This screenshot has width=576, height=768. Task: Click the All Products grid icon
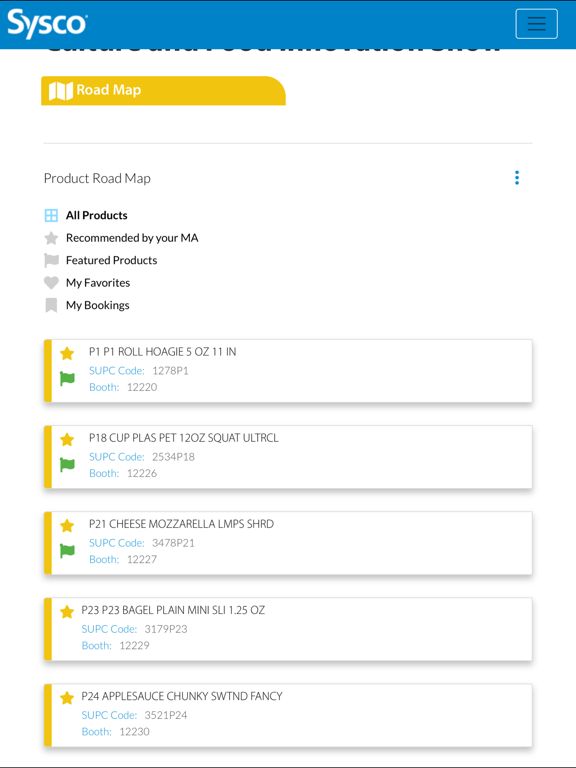click(51, 216)
